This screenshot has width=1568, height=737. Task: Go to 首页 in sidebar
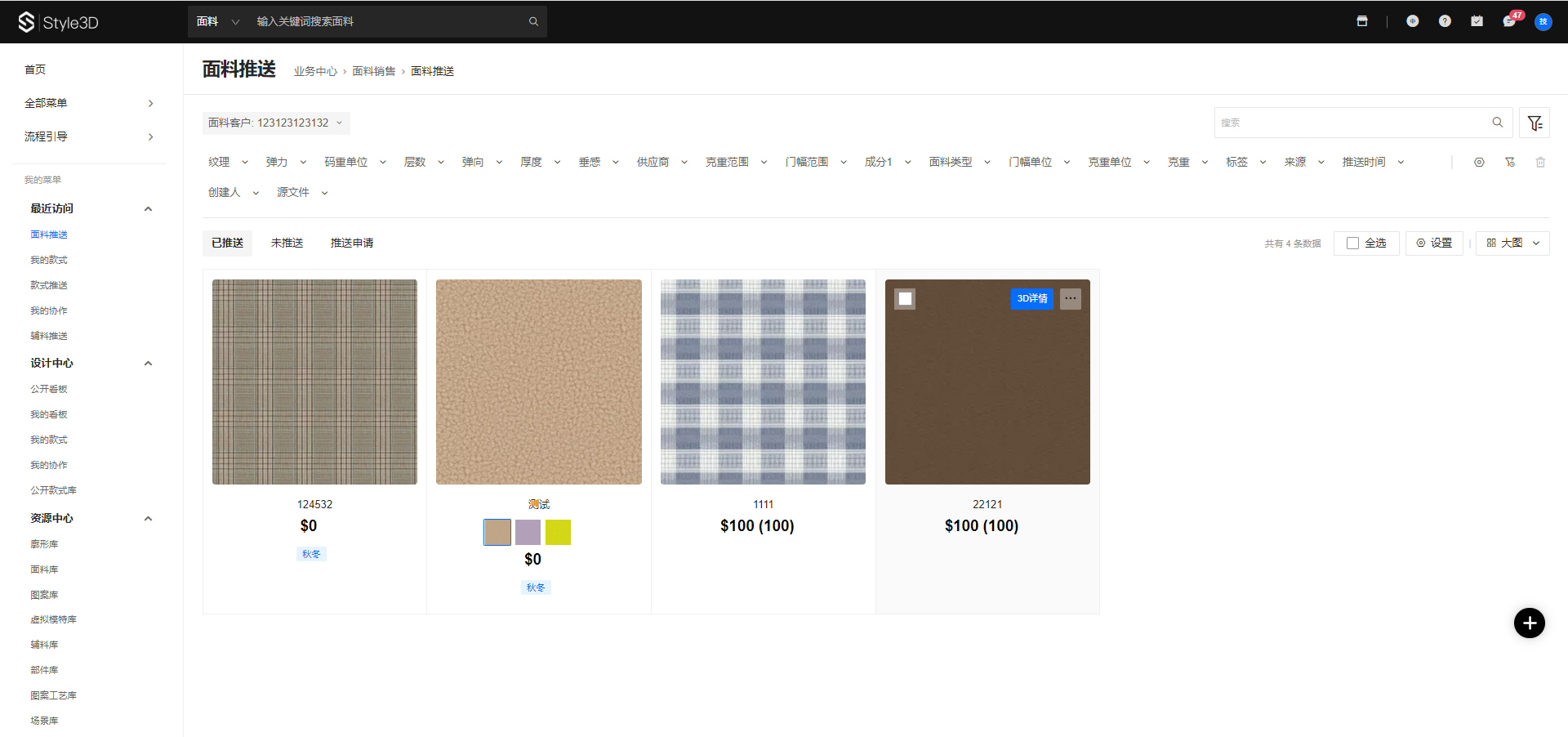pos(35,70)
